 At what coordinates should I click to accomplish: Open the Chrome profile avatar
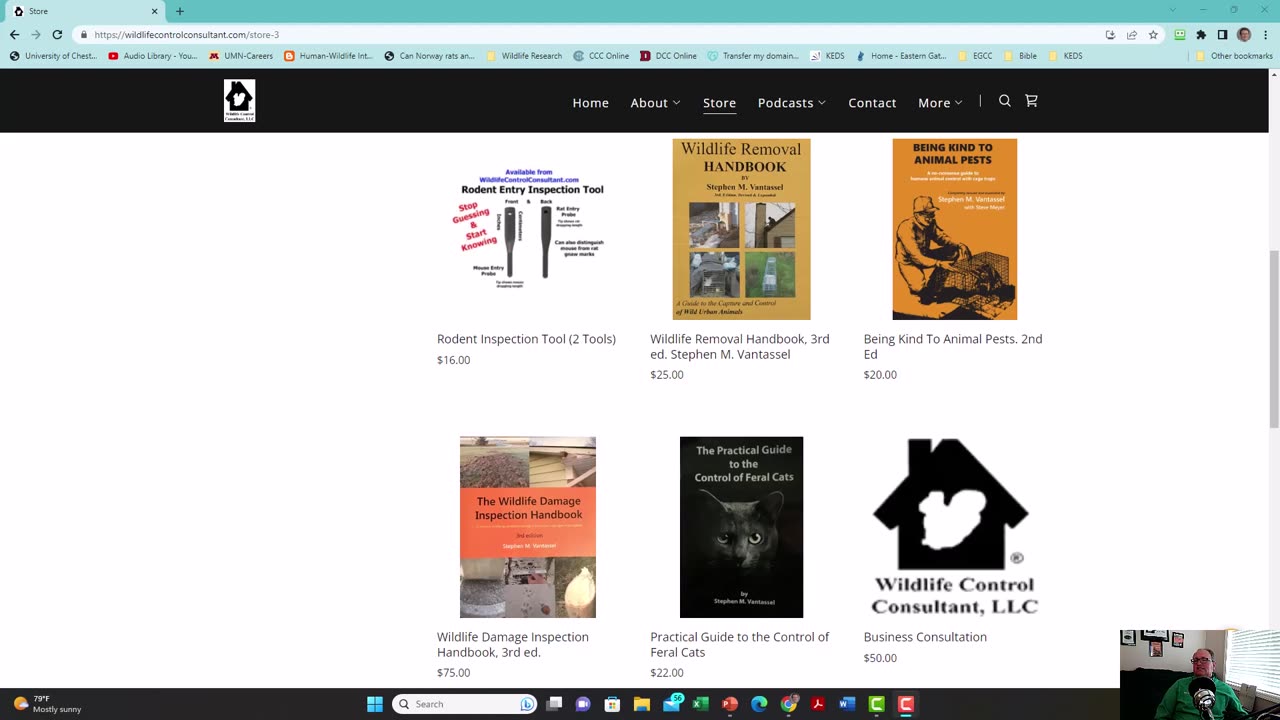pos(1244,34)
